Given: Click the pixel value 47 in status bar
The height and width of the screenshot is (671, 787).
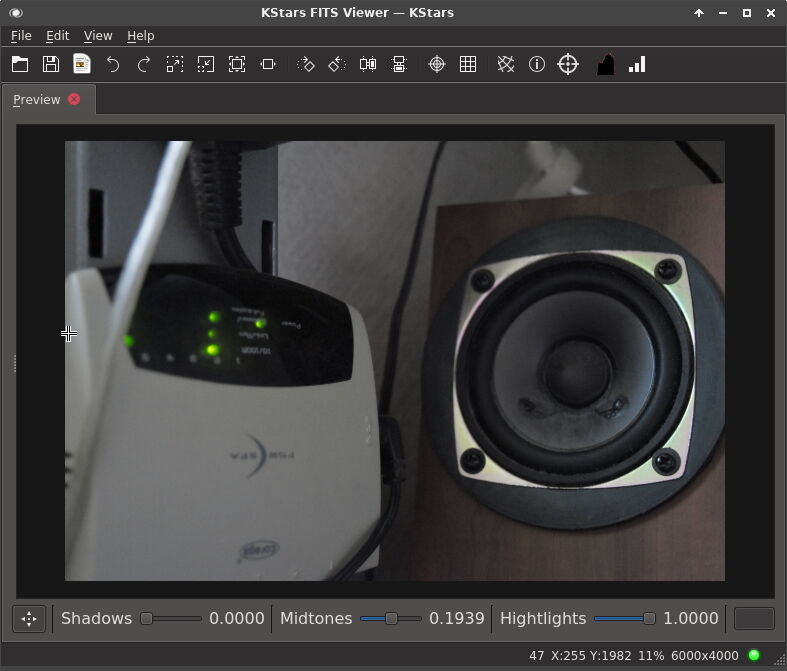Looking at the screenshot, I should pyautogui.click(x=537, y=655).
